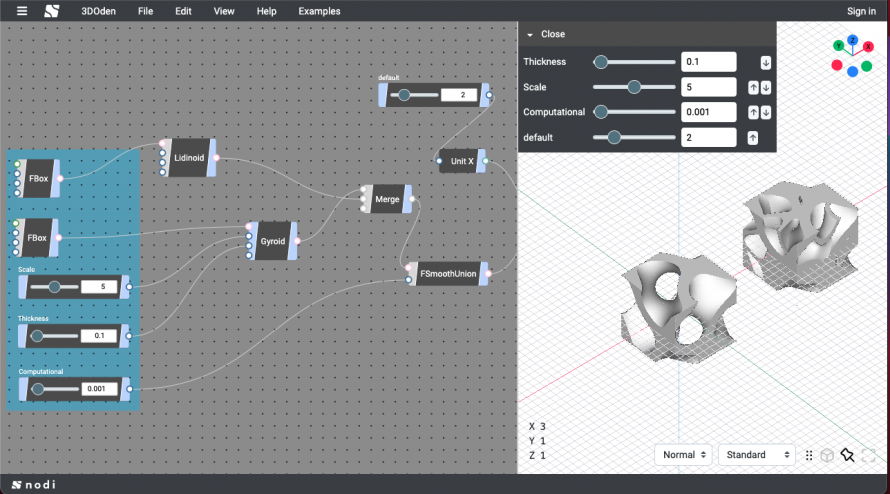Move the Thickness parameter down with its arrow
Image resolution: width=890 pixels, height=494 pixels.
tap(766, 62)
